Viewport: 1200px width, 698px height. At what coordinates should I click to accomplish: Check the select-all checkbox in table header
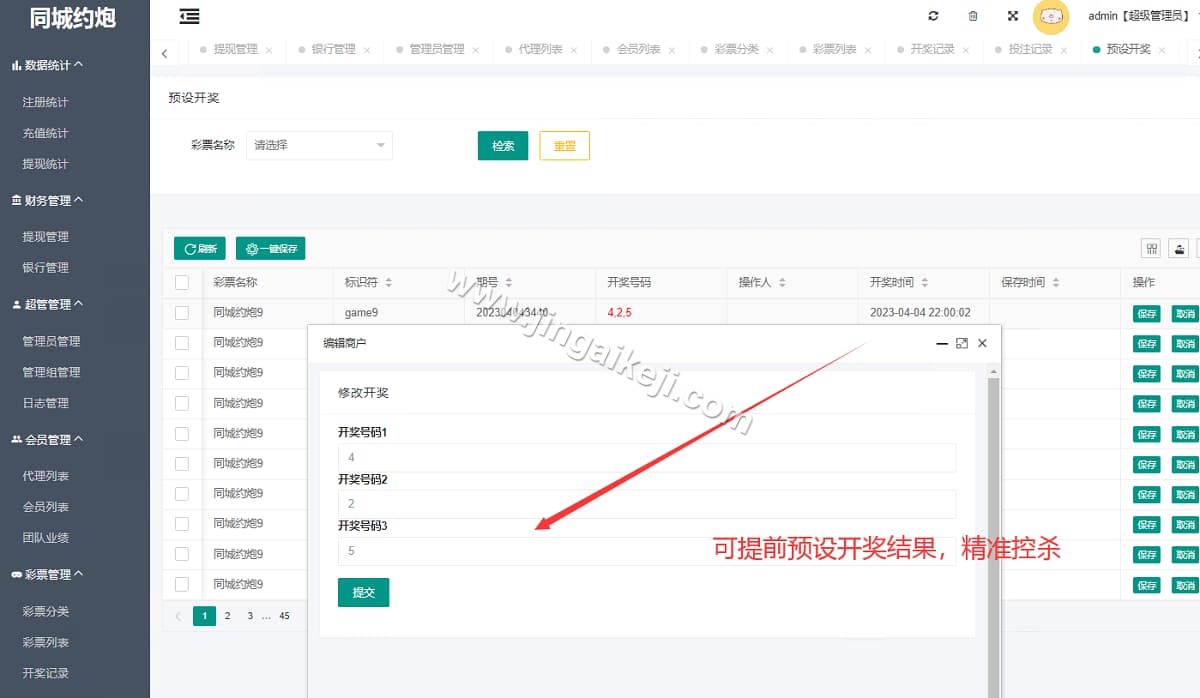182,282
